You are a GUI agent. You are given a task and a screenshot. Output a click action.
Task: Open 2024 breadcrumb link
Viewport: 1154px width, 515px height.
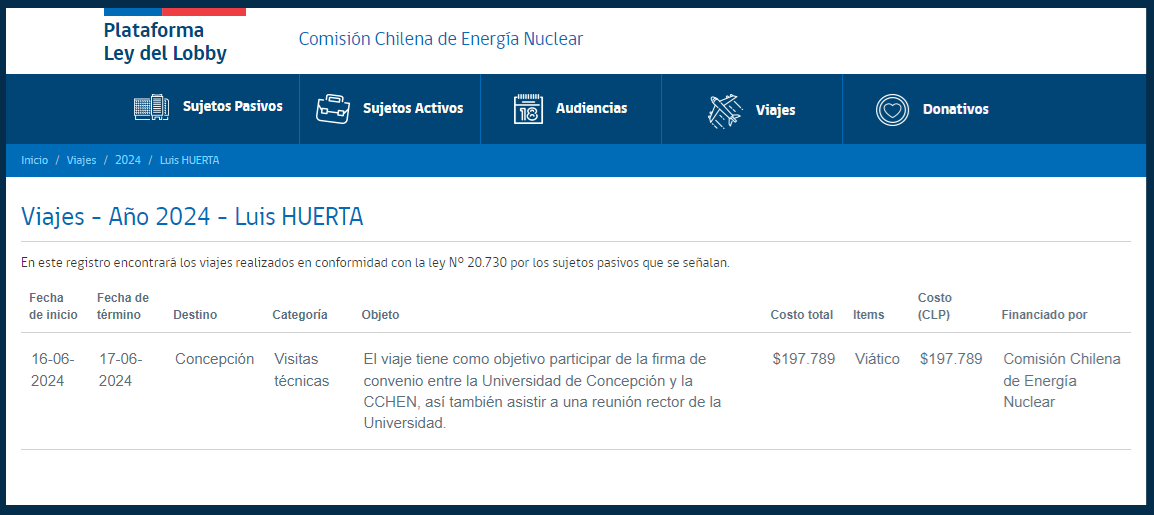tap(128, 160)
